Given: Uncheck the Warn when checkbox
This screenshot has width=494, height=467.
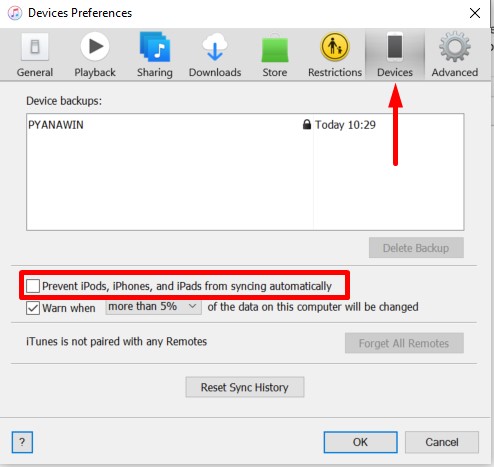Looking at the screenshot, I should 33,308.
